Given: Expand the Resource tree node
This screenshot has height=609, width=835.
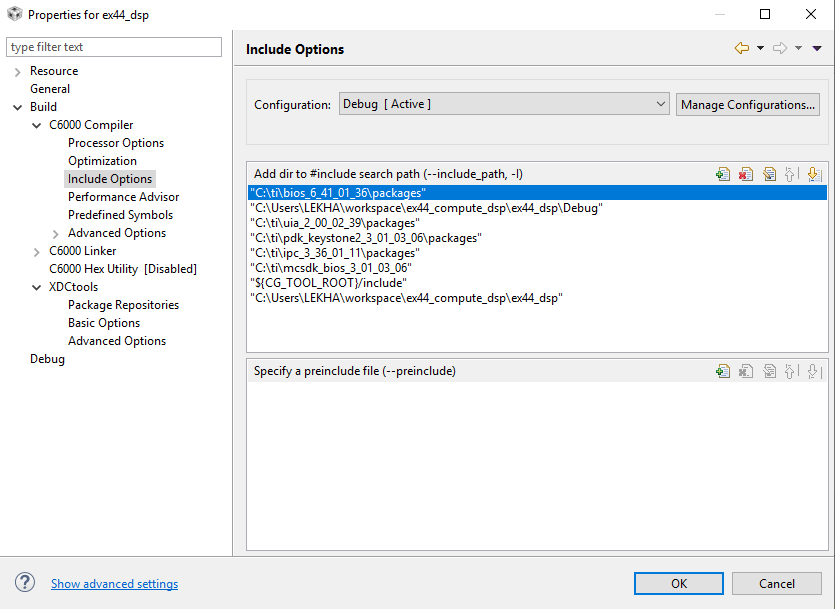Looking at the screenshot, I should point(18,71).
